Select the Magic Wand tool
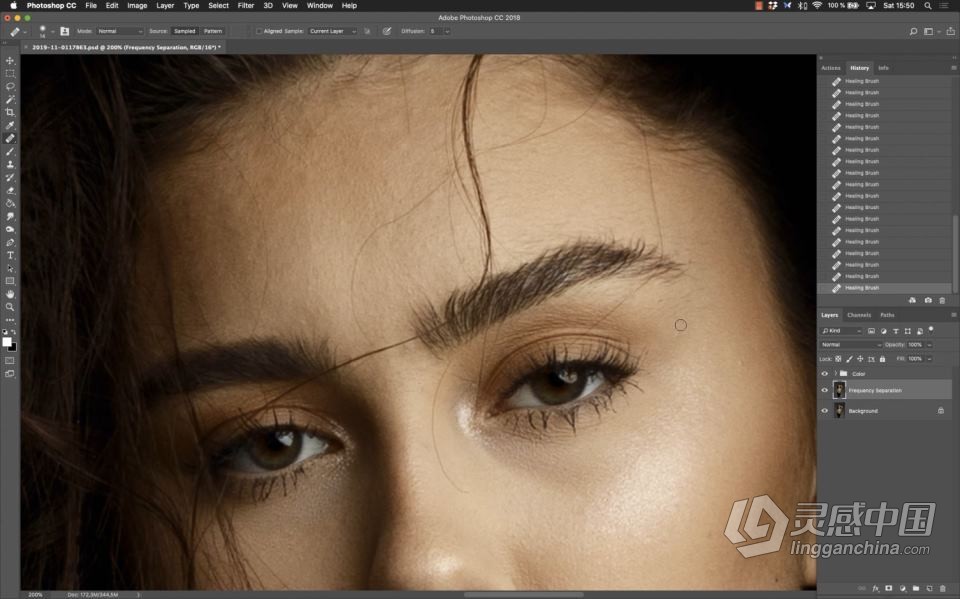 [x=10, y=99]
